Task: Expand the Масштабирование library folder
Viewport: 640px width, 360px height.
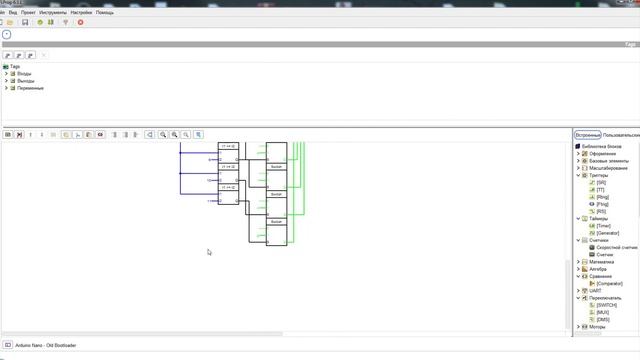Action: [578, 168]
